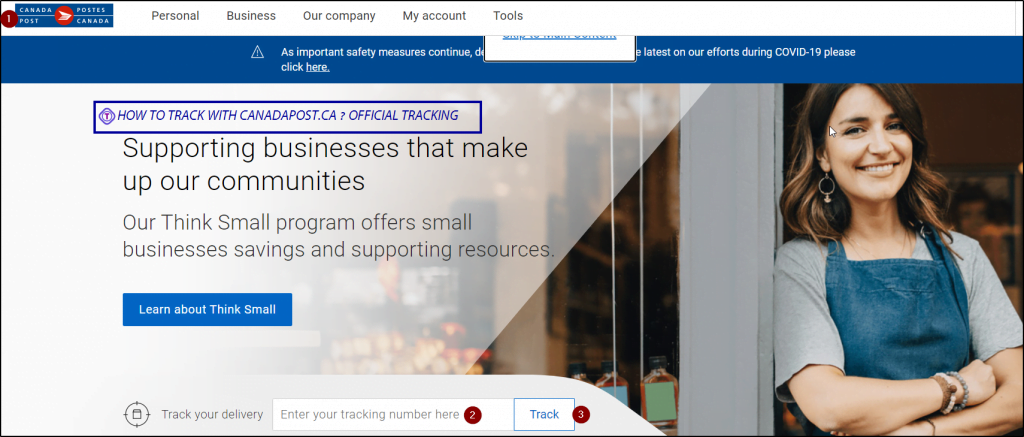Click the COVID-19 warning triangle icon
The width and height of the screenshot is (1024, 437).
point(257,52)
